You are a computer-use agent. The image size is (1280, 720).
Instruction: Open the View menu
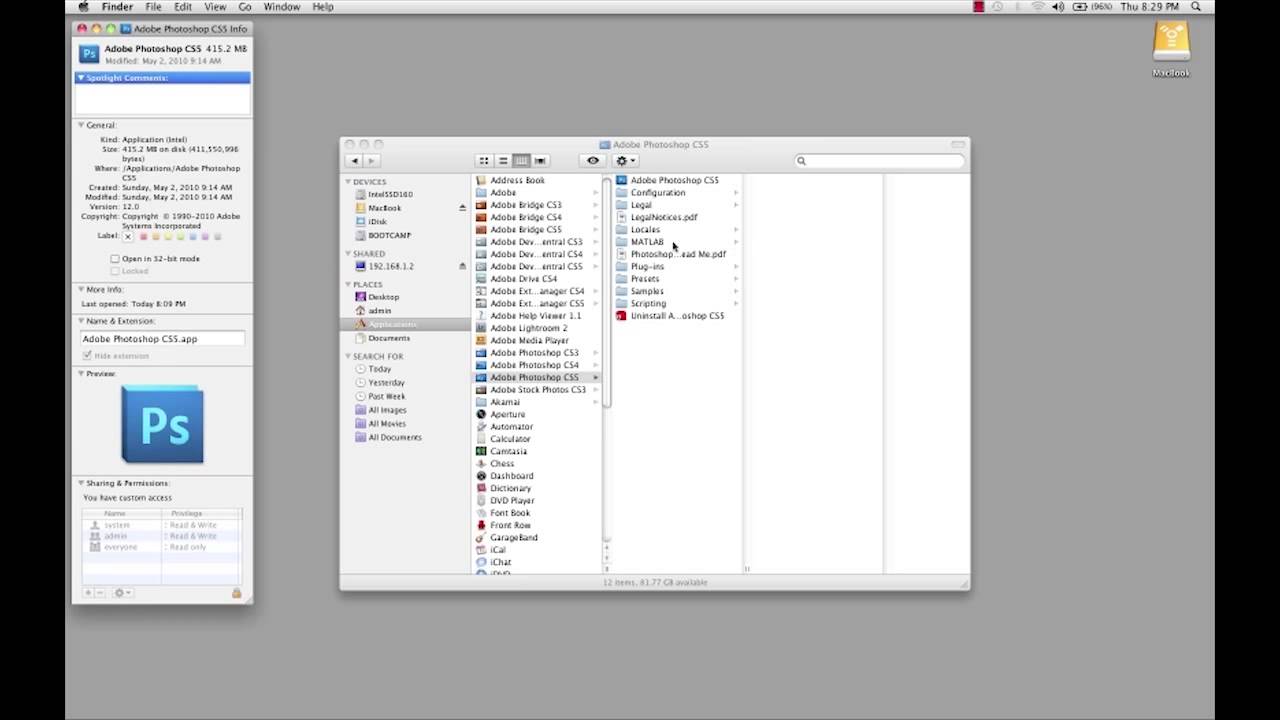215,7
